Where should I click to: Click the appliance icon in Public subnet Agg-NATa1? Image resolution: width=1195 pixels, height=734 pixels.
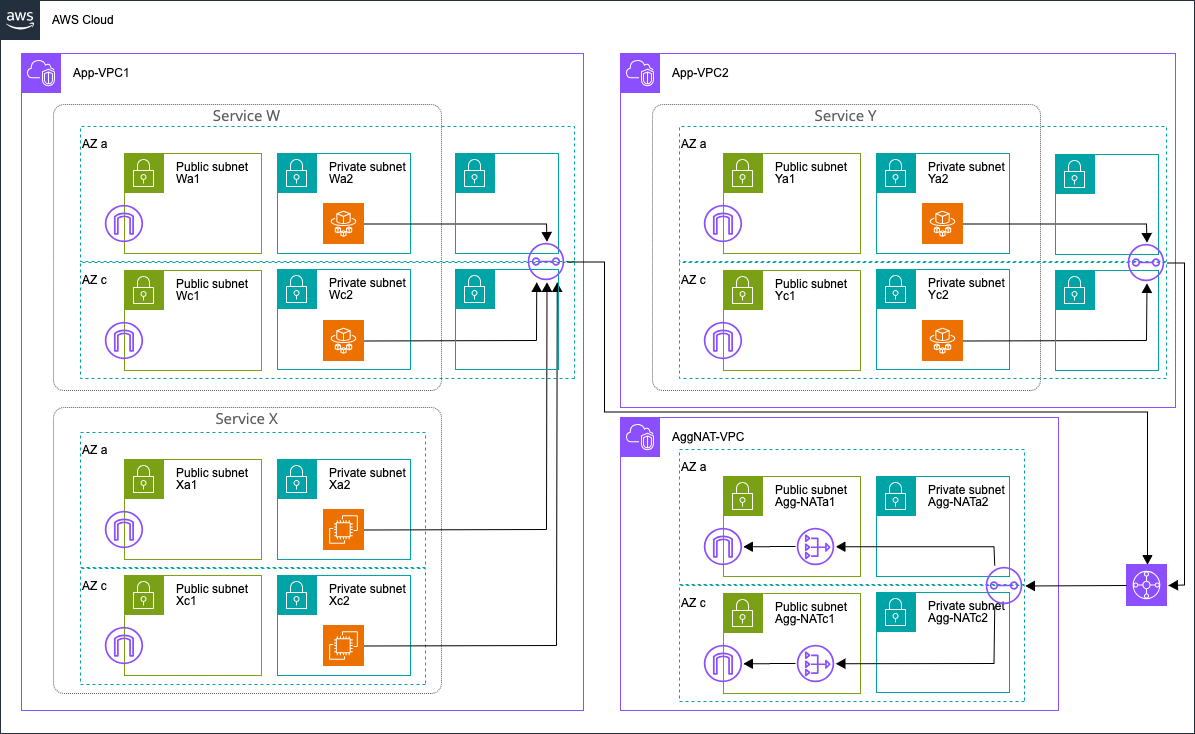[x=815, y=547]
